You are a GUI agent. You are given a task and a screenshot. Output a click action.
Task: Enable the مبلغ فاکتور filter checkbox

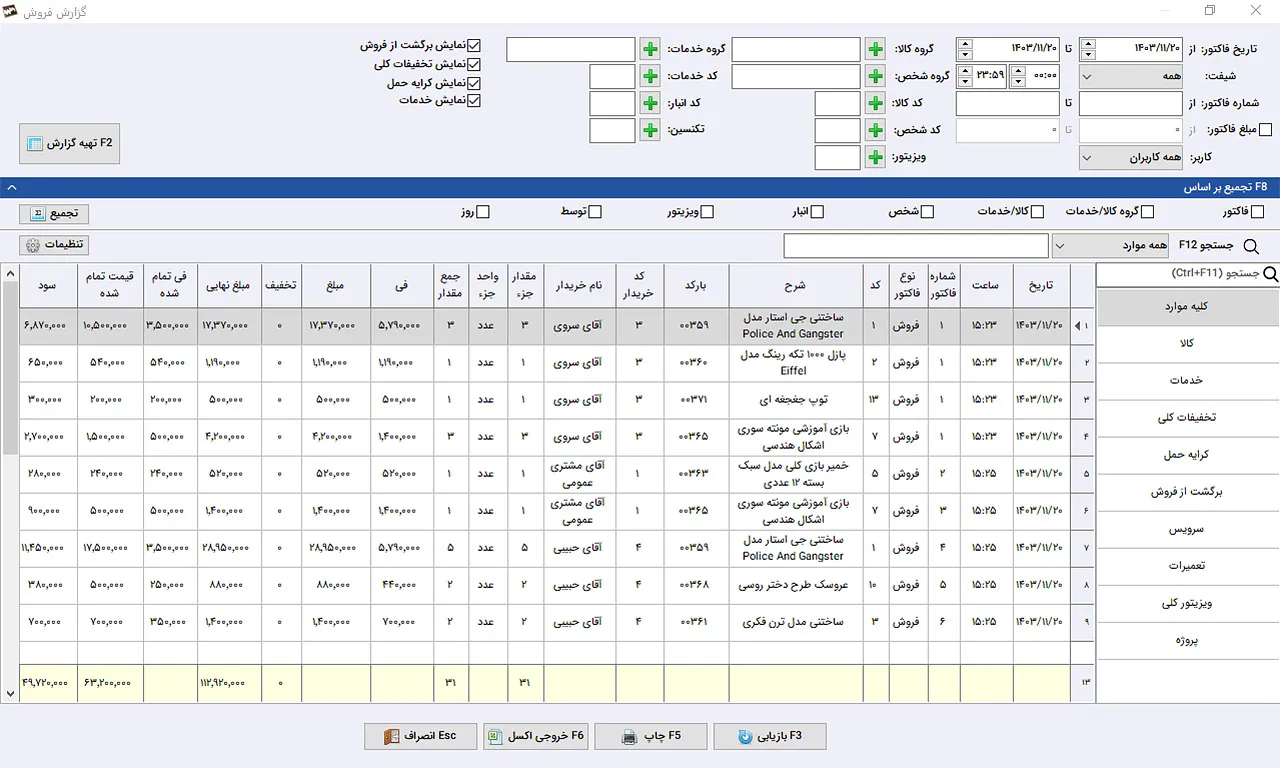tap(1266, 130)
